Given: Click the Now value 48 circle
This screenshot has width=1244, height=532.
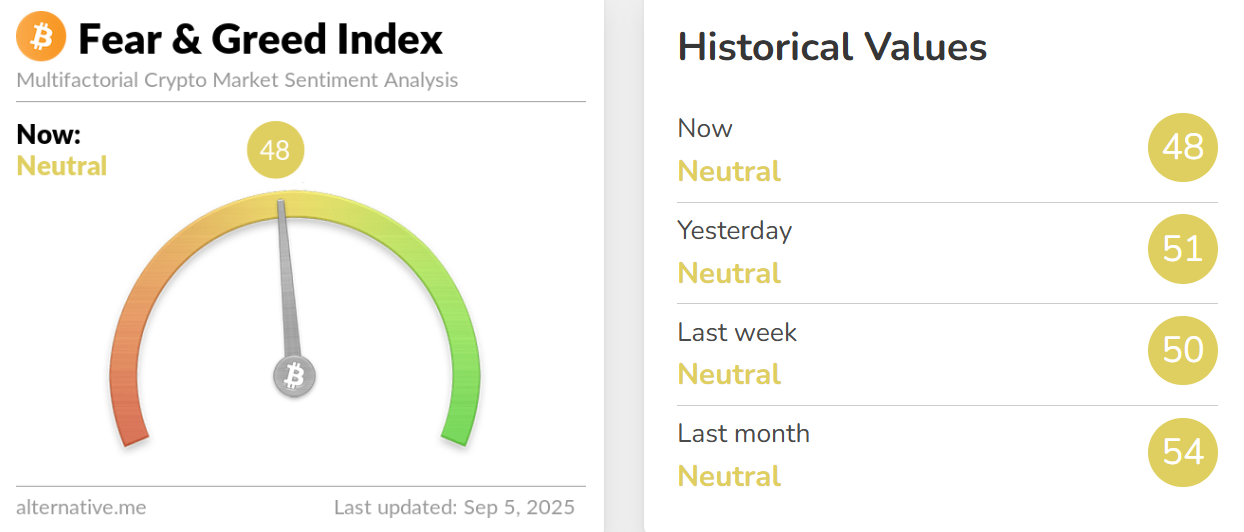Looking at the screenshot, I should (x=1183, y=148).
